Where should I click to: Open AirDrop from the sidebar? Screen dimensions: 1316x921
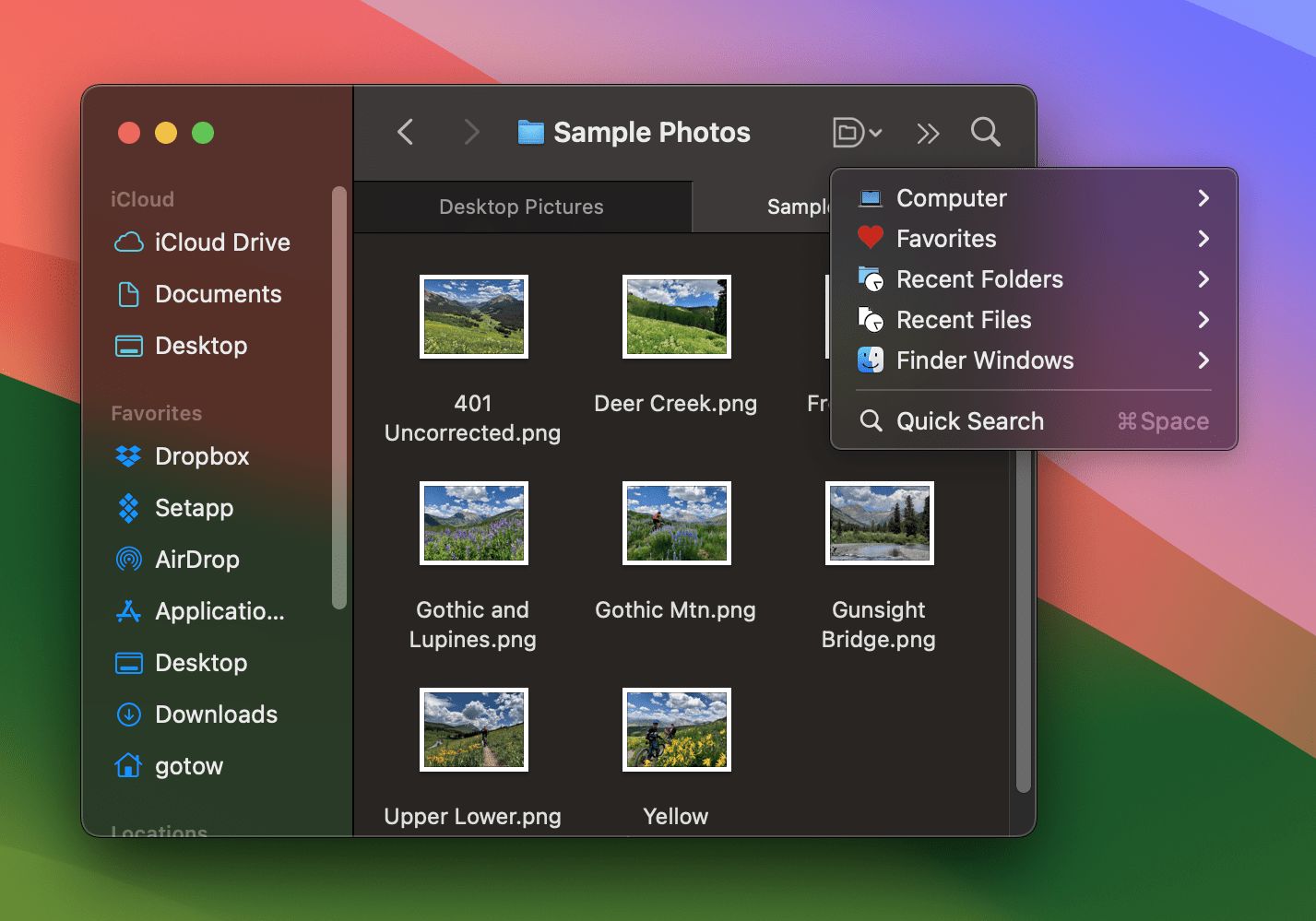pos(196,560)
